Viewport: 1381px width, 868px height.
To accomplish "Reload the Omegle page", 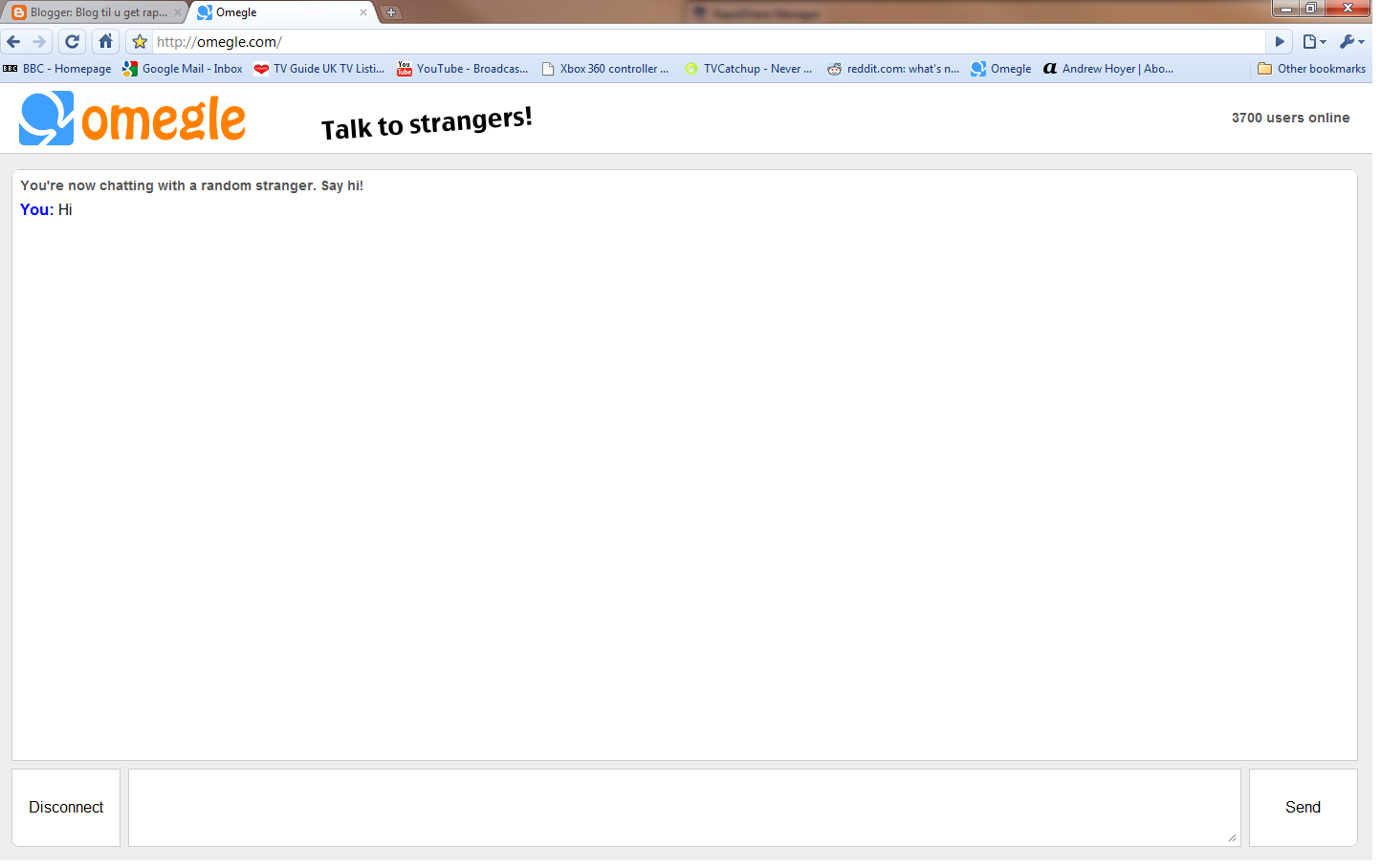I will click(x=72, y=42).
